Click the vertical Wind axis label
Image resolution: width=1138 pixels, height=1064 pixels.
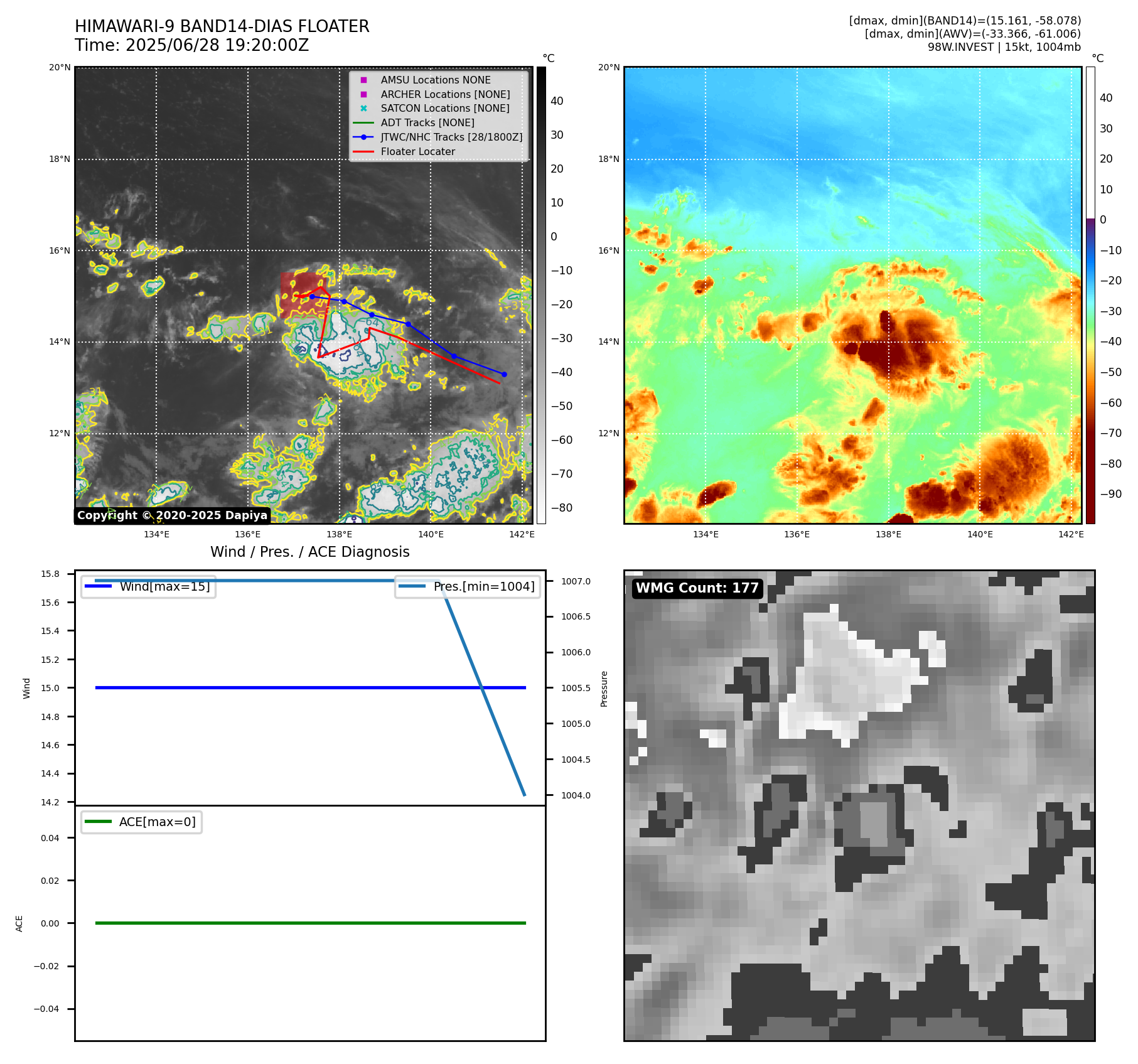[x=26, y=688]
